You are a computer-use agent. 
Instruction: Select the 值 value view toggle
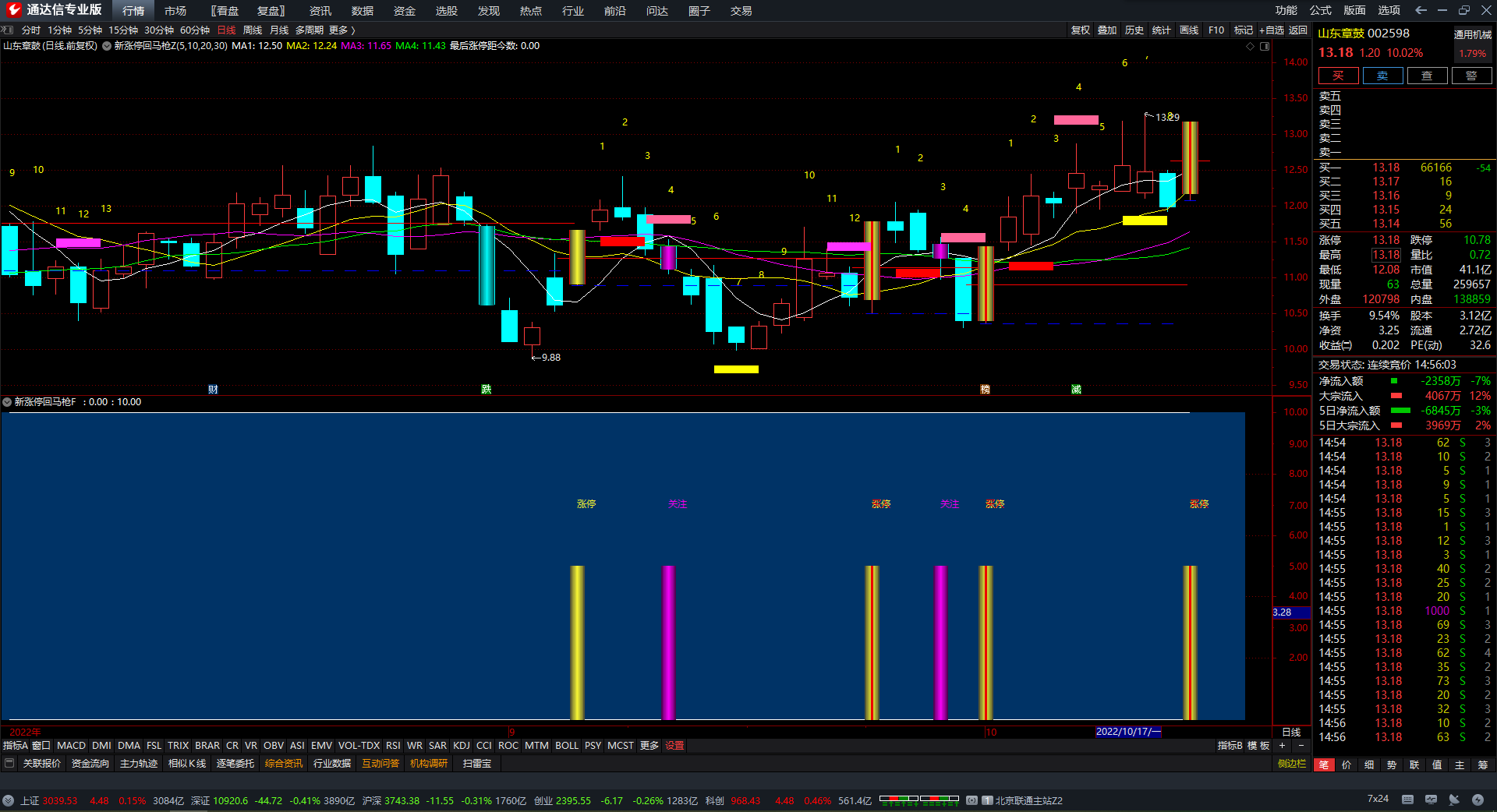click(1437, 764)
